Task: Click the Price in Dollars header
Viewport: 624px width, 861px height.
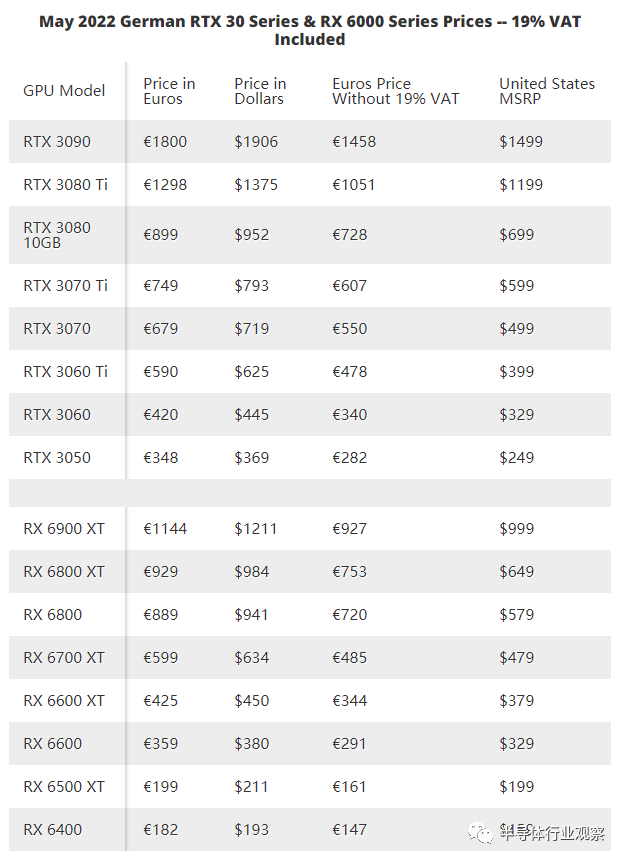Action: (x=260, y=91)
